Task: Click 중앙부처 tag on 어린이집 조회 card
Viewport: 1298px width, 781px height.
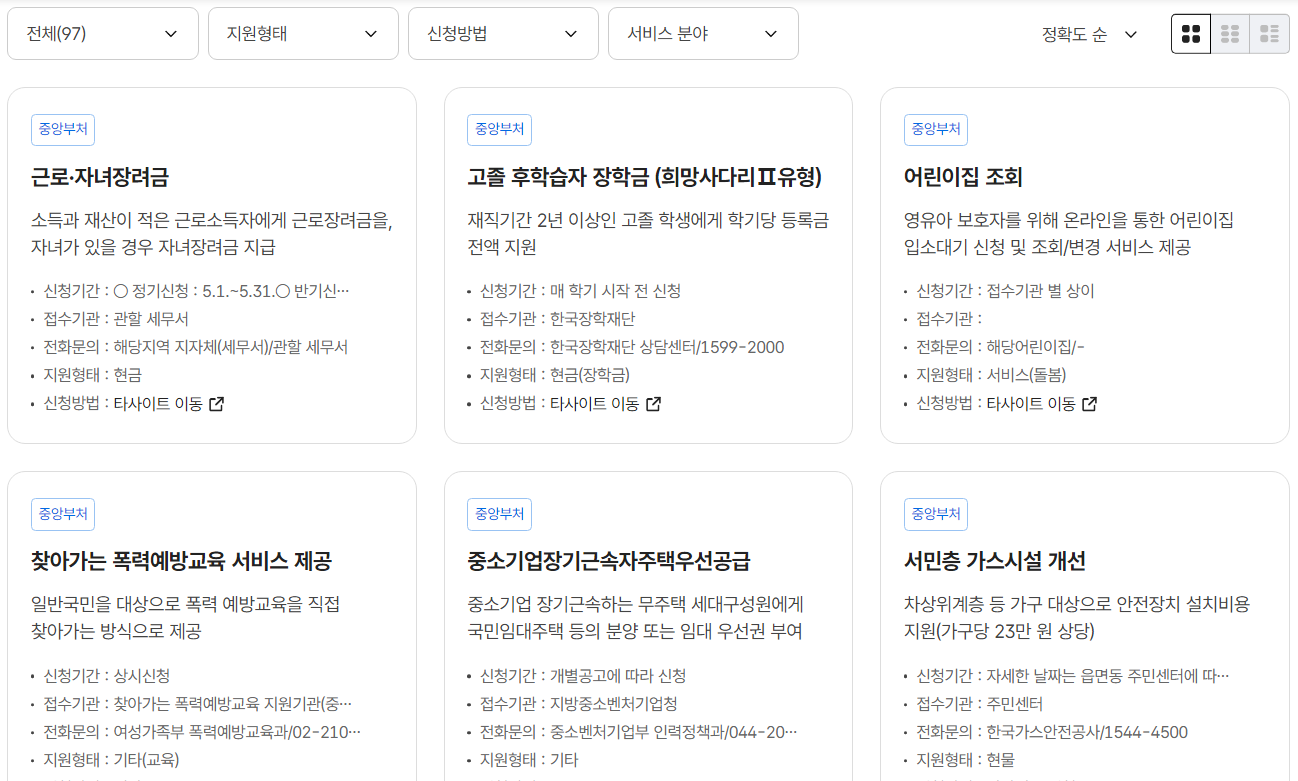Action: click(936, 129)
